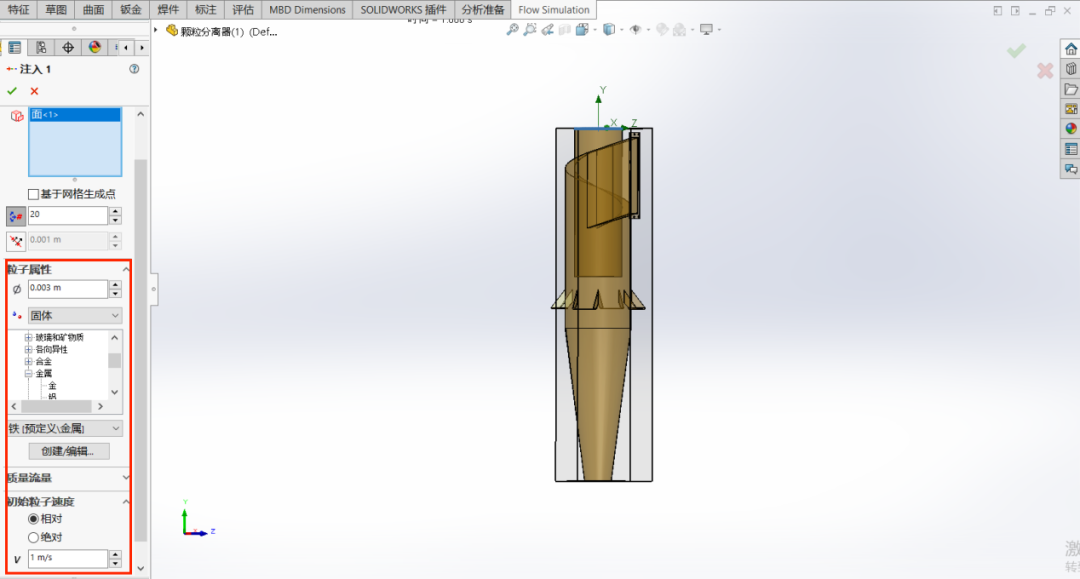Image resolution: width=1080 pixels, height=579 pixels.
Task: Click the Previous View icon
Action: (548, 30)
